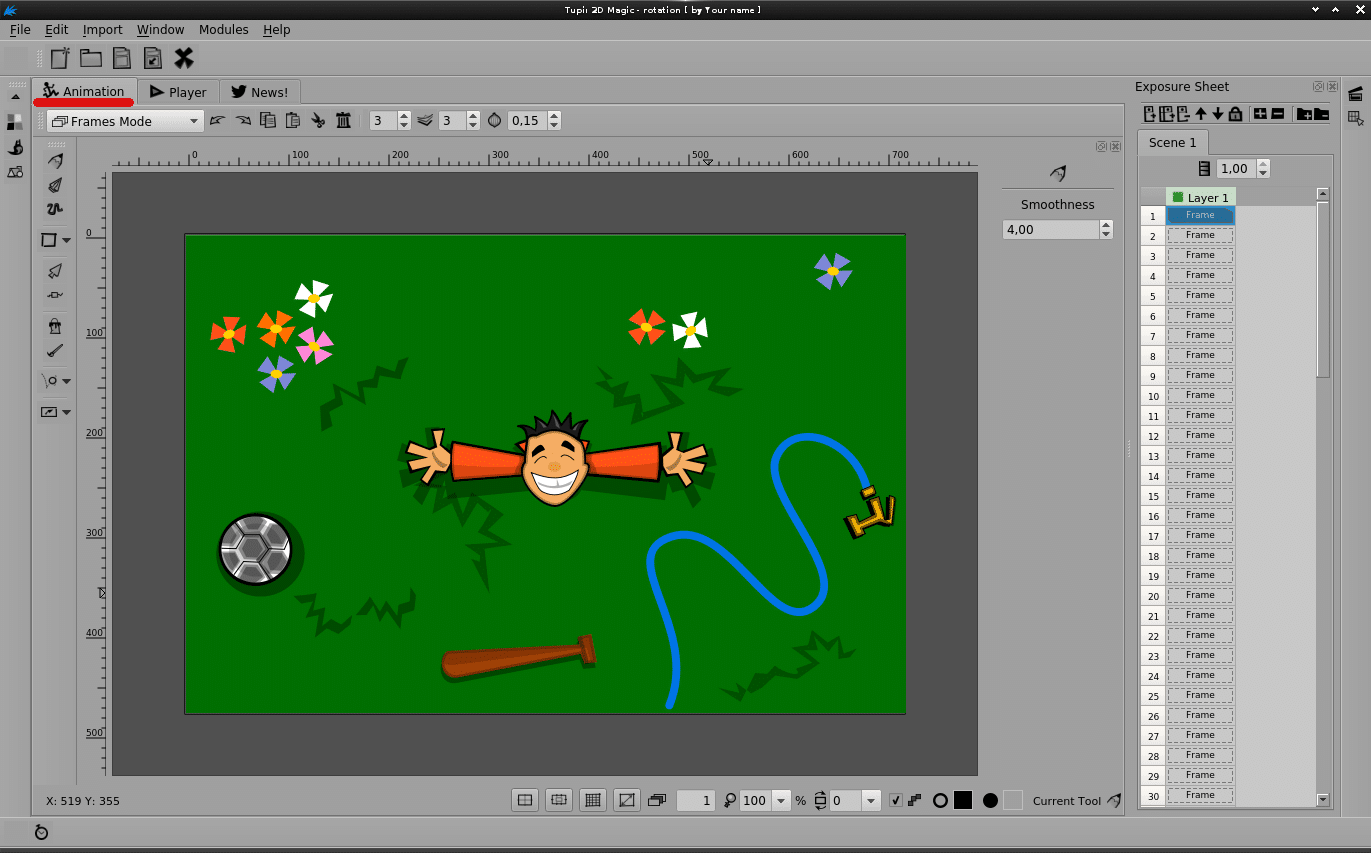Open the Frames Mode dropdown
Screen dimensions: 1371x853
tap(125, 121)
